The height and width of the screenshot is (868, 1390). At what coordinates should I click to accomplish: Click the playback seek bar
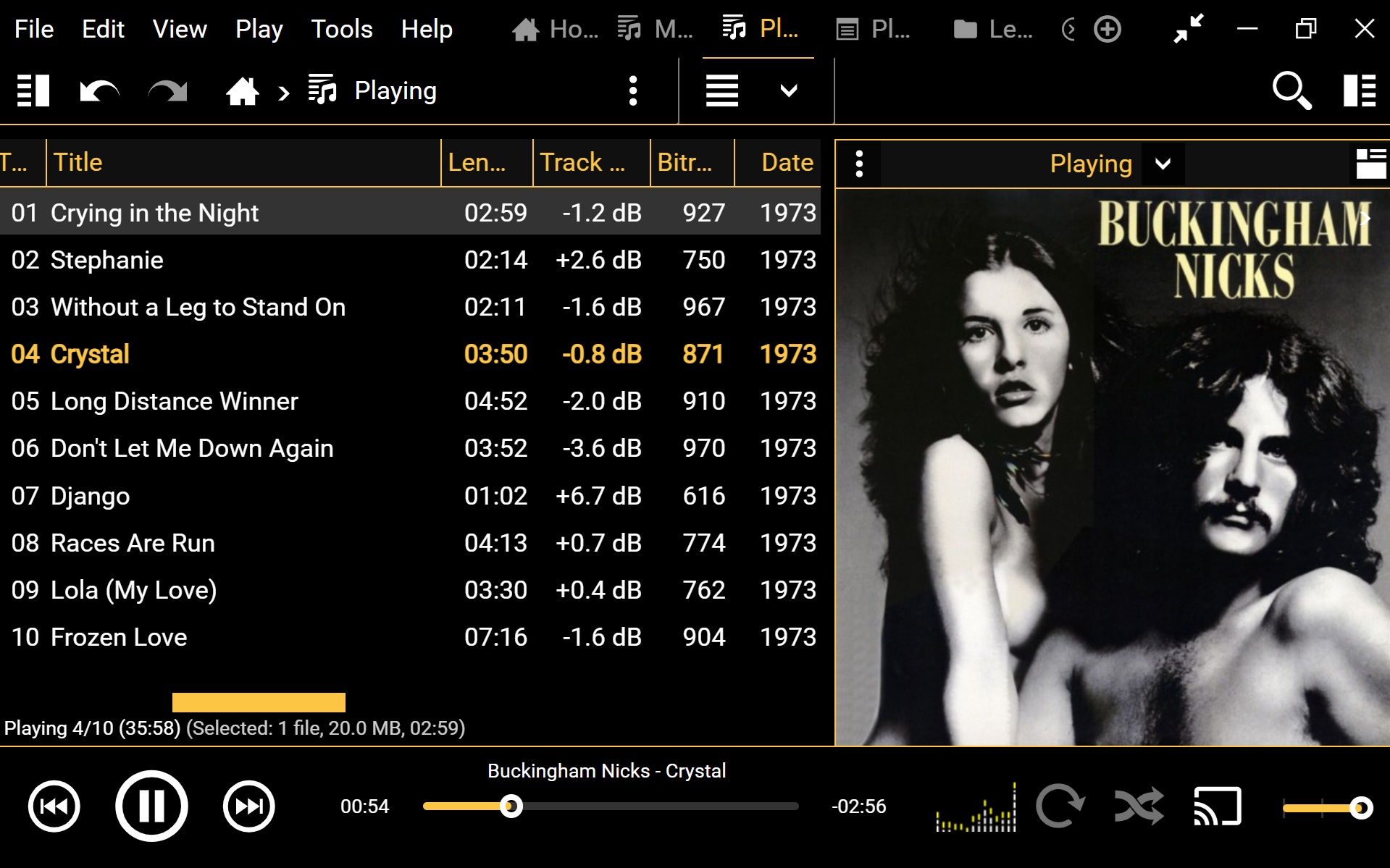pos(611,806)
